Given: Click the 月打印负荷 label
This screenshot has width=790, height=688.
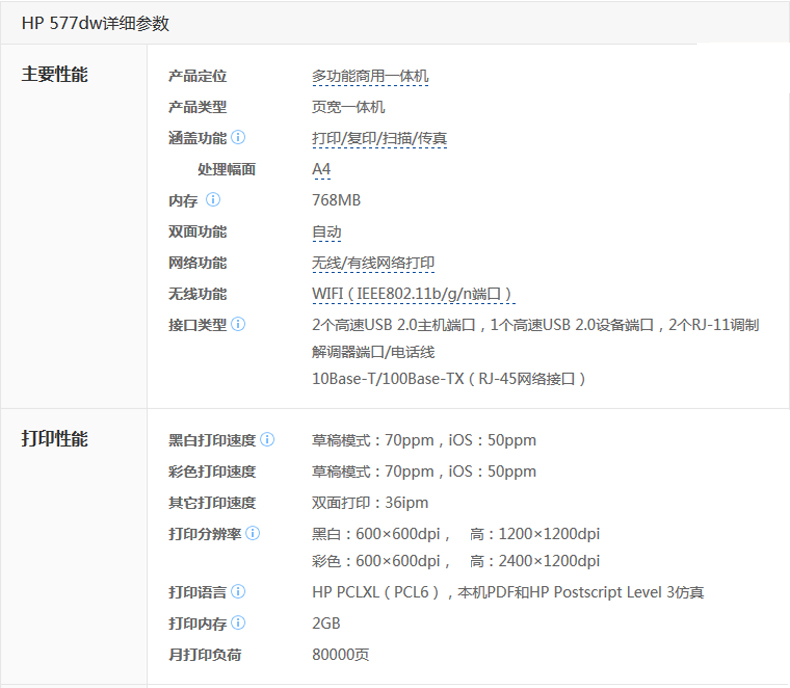Looking at the screenshot, I should click(x=205, y=655).
